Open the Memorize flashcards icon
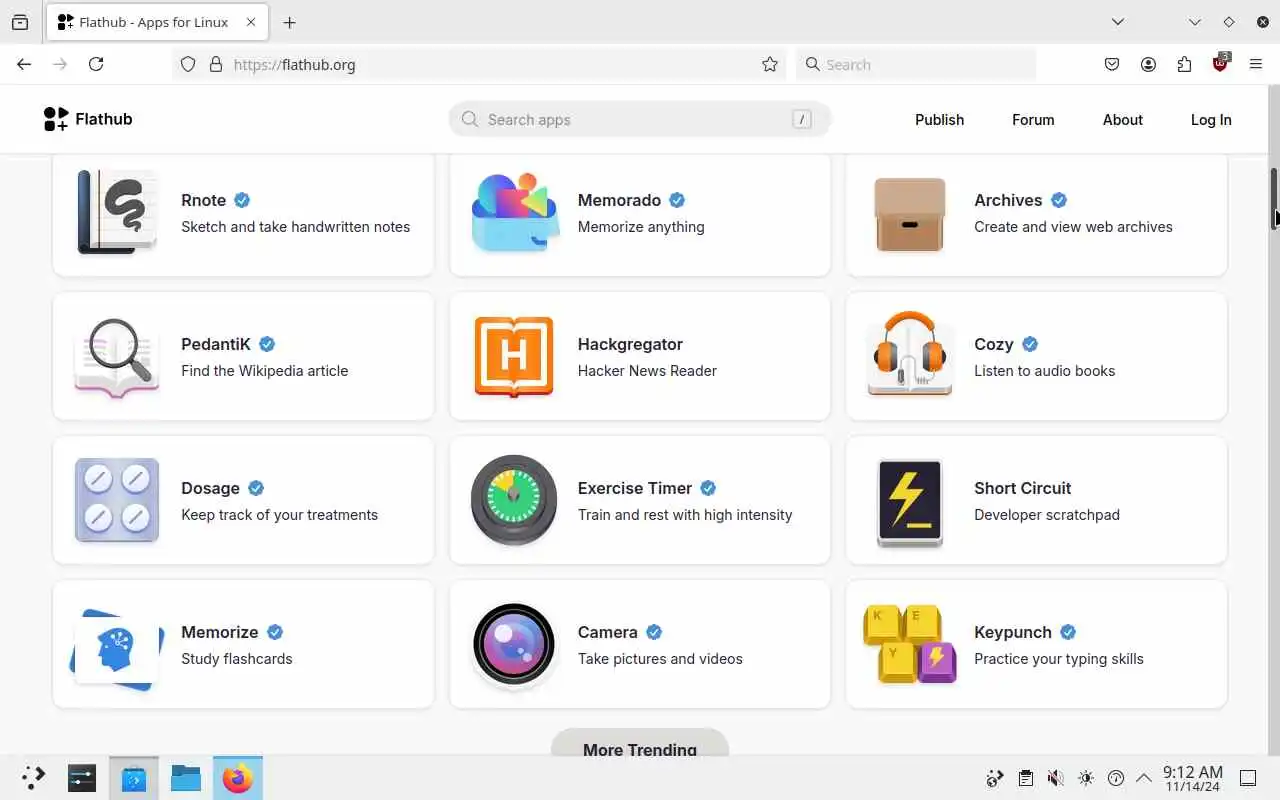Screen dimensions: 1280x800 coord(117,648)
